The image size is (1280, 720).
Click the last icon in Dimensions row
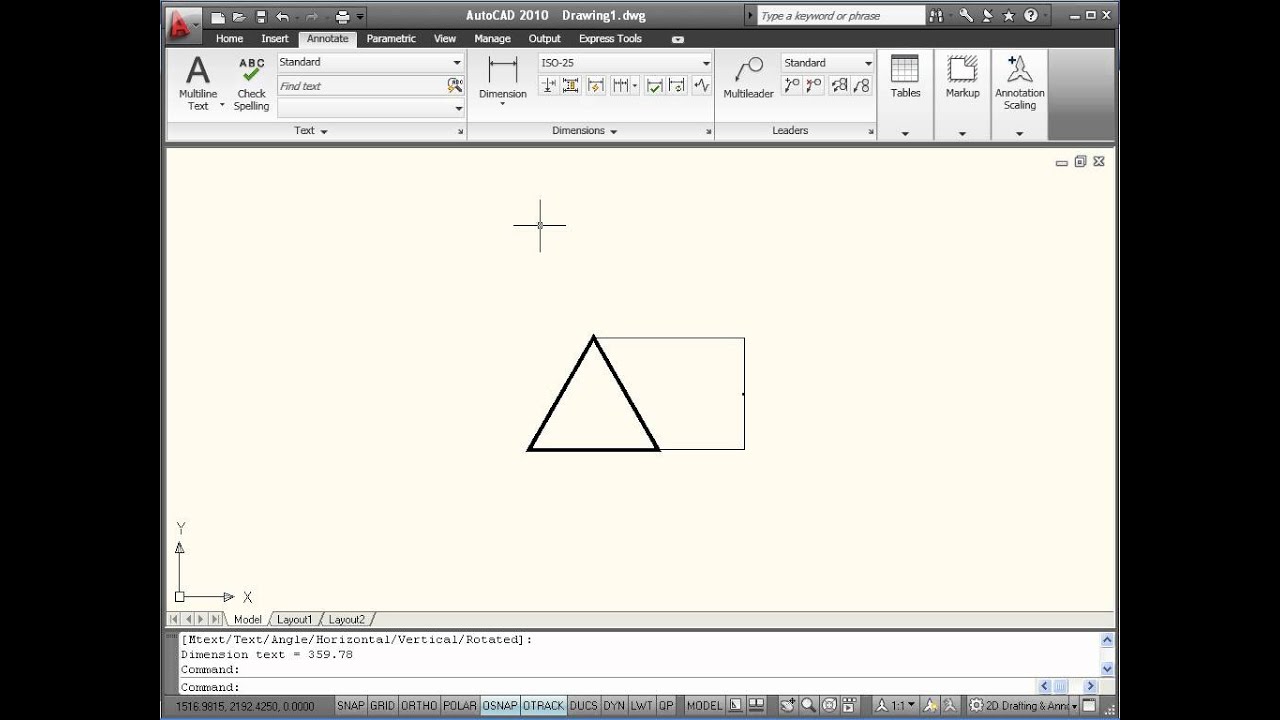[x=701, y=86]
